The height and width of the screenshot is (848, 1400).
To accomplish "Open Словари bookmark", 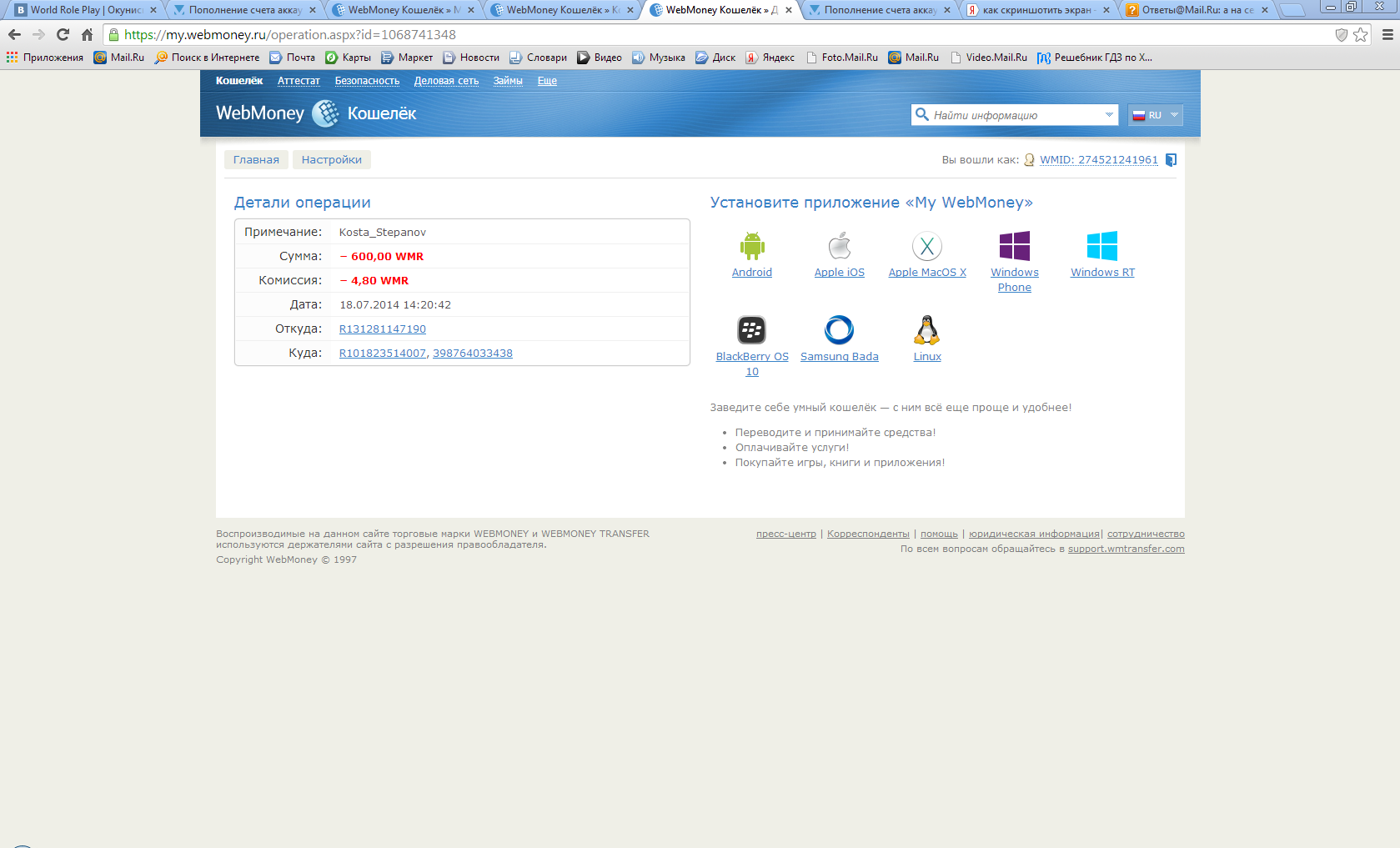I will pyautogui.click(x=538, y=58).
